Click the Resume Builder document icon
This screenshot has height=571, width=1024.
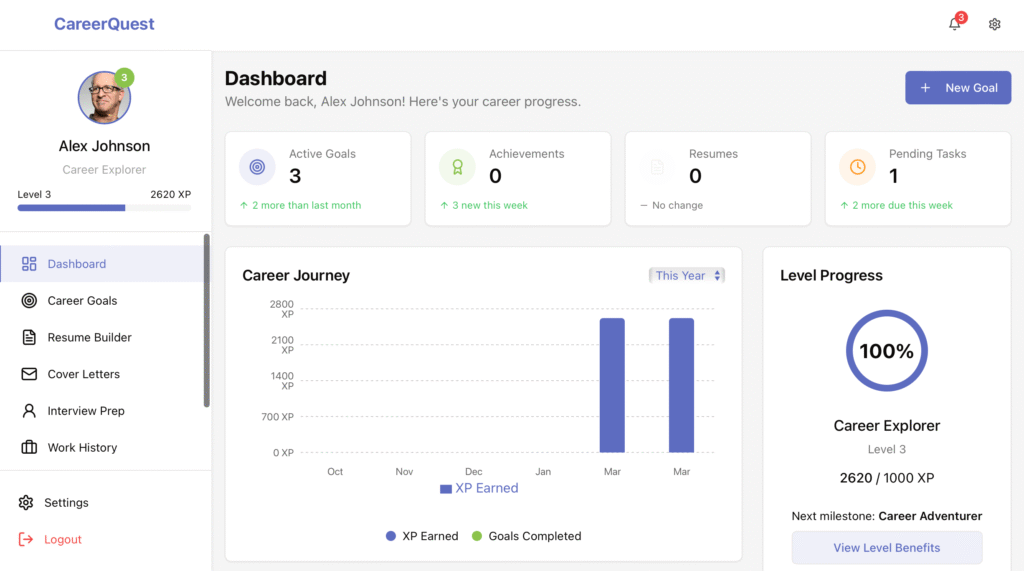point(29,338)
